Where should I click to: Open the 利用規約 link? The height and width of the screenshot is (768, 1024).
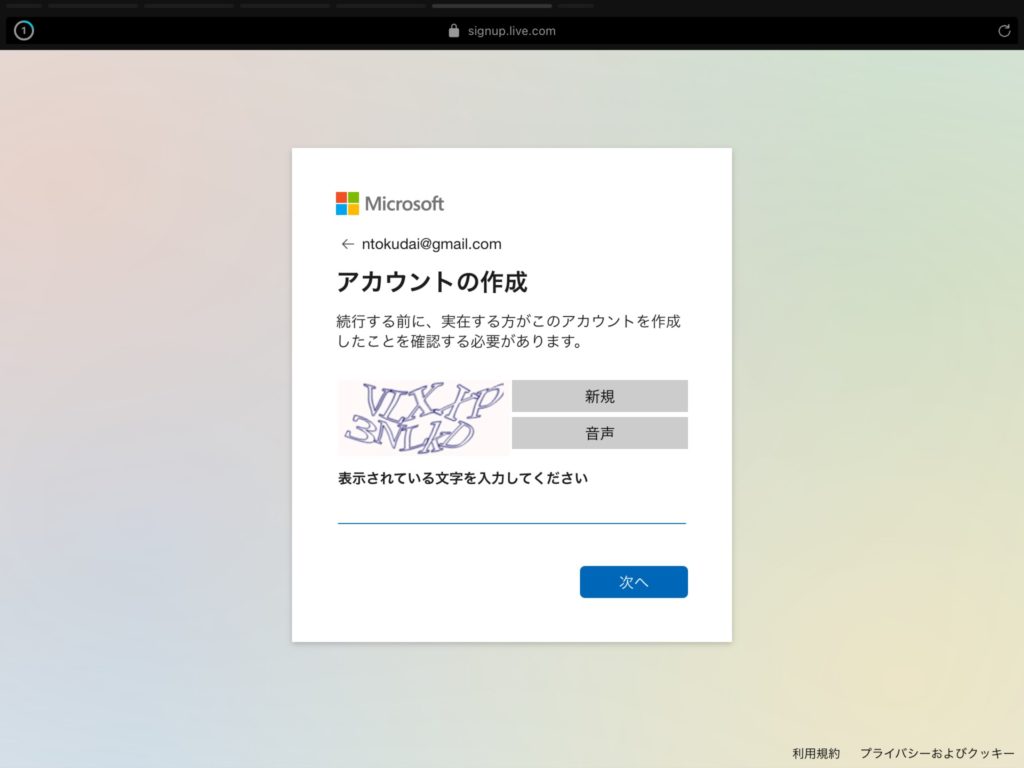click(816, 753)
